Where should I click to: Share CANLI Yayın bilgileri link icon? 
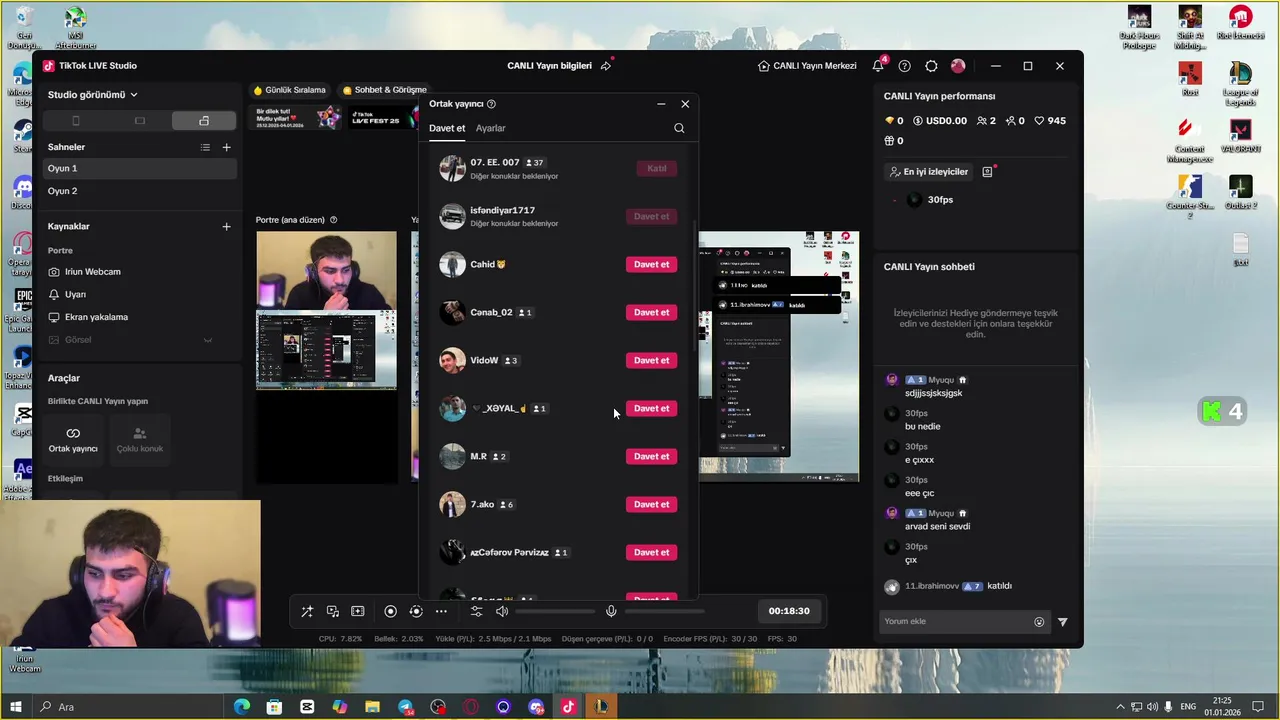click(605, 66)
